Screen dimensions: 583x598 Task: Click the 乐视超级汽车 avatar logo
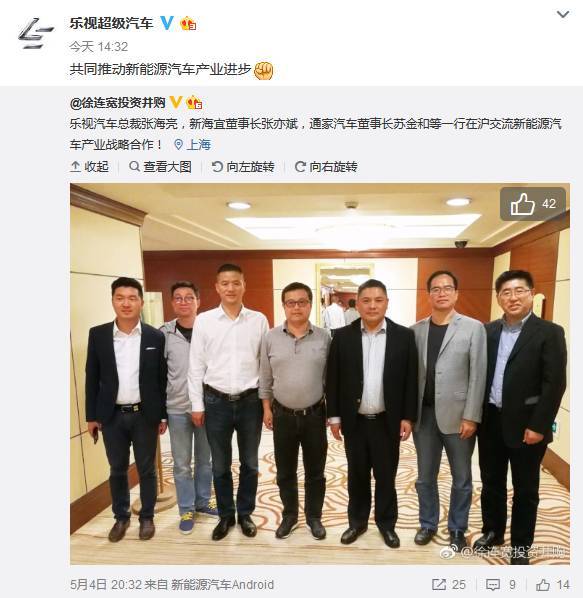tap(36, 34)
